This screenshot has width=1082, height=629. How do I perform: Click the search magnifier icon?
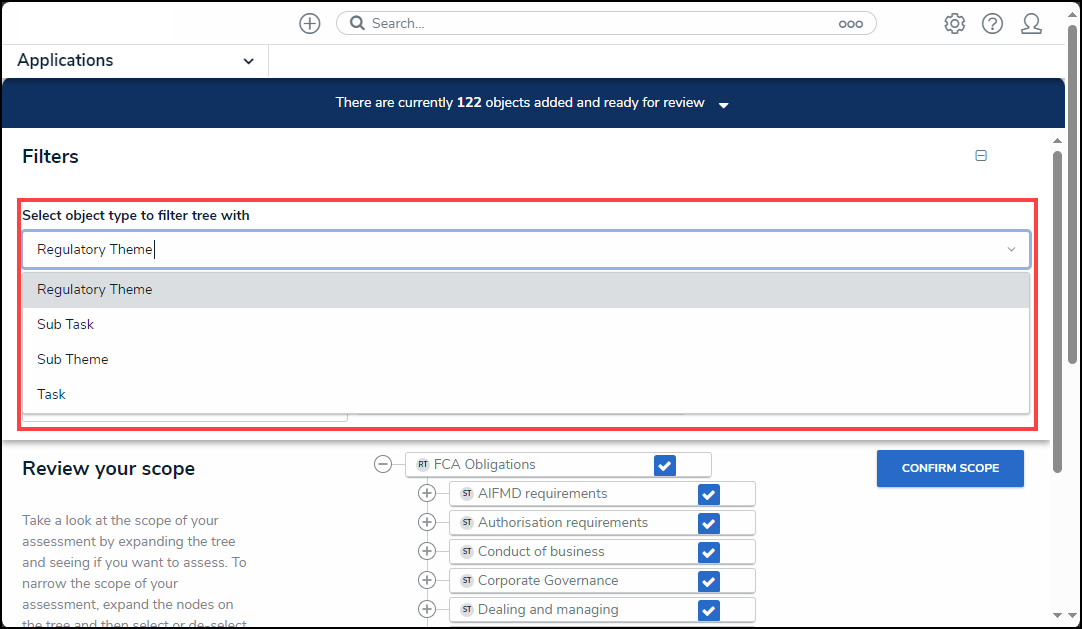click(x=357, y=23)
